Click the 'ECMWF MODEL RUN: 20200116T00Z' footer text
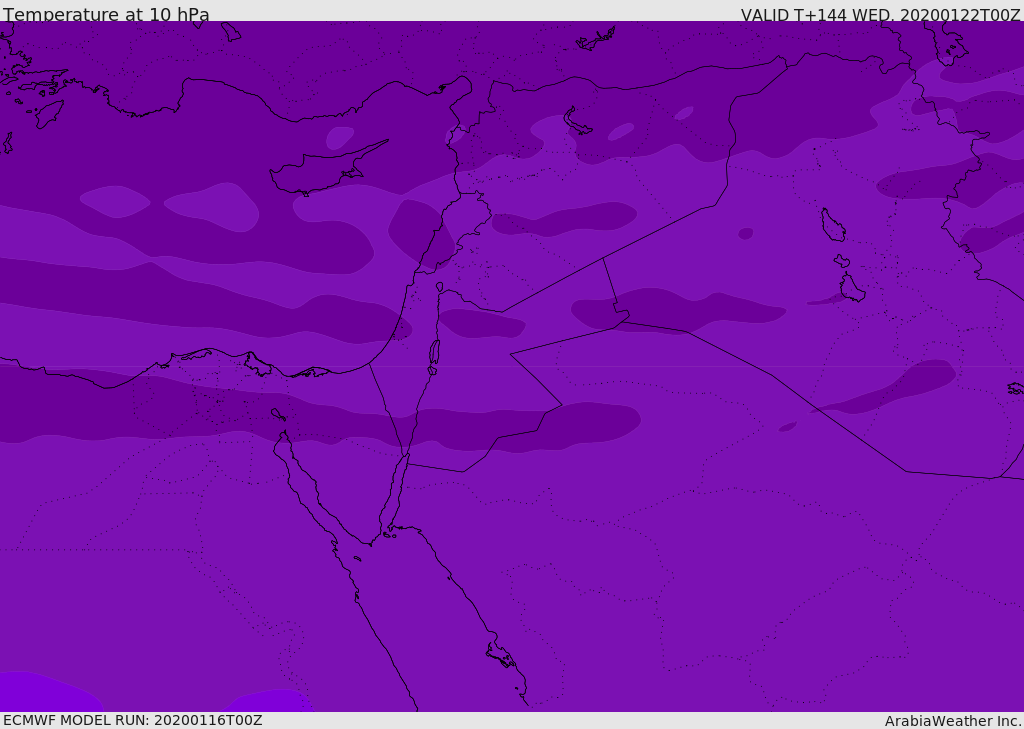1024x729 pixels. [x=133, y=720]
